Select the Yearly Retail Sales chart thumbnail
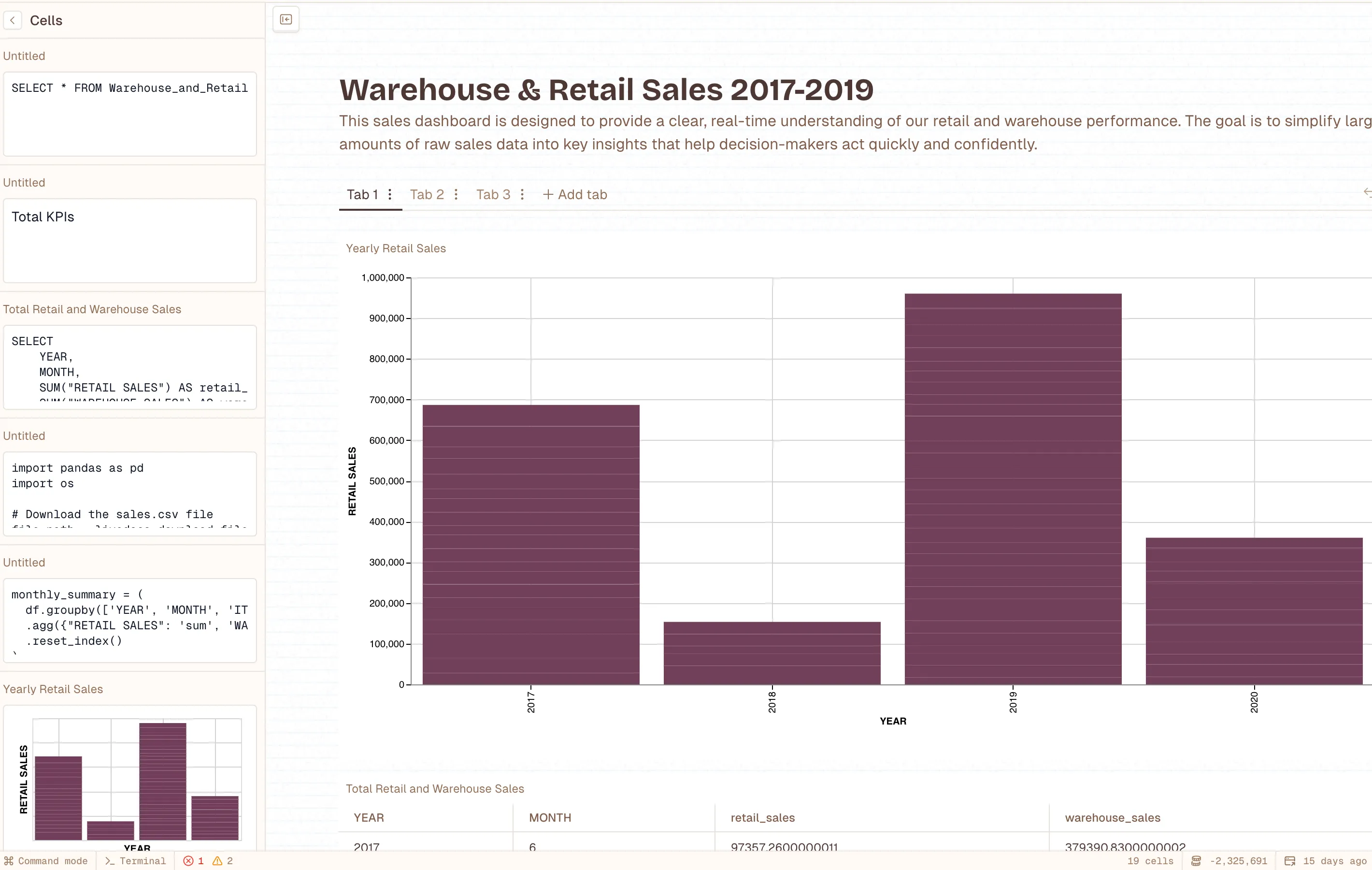The image size is (1372, 870). click(130, 779)
